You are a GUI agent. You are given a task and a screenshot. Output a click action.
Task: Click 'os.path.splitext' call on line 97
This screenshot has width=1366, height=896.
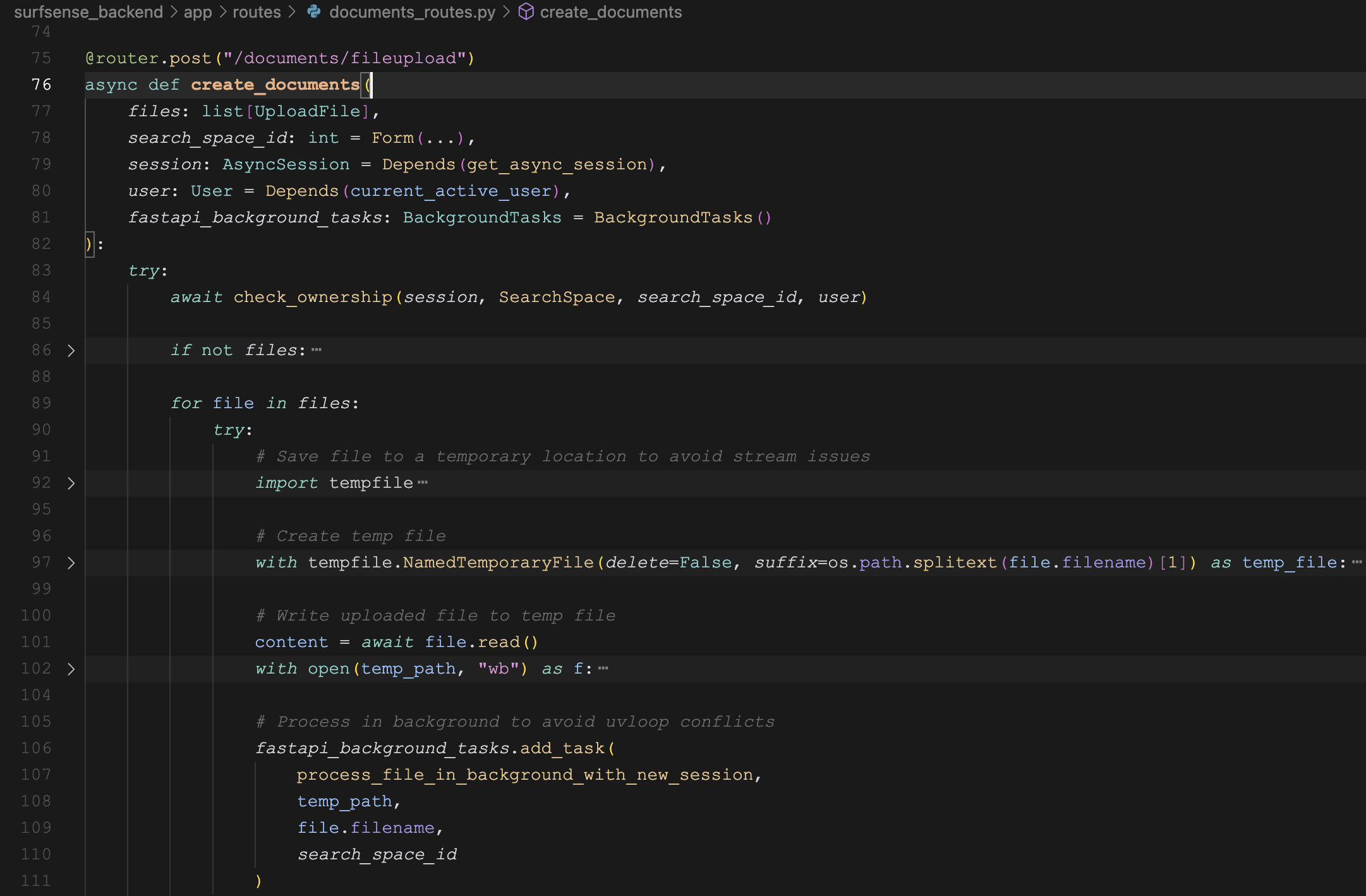point(912,562)
